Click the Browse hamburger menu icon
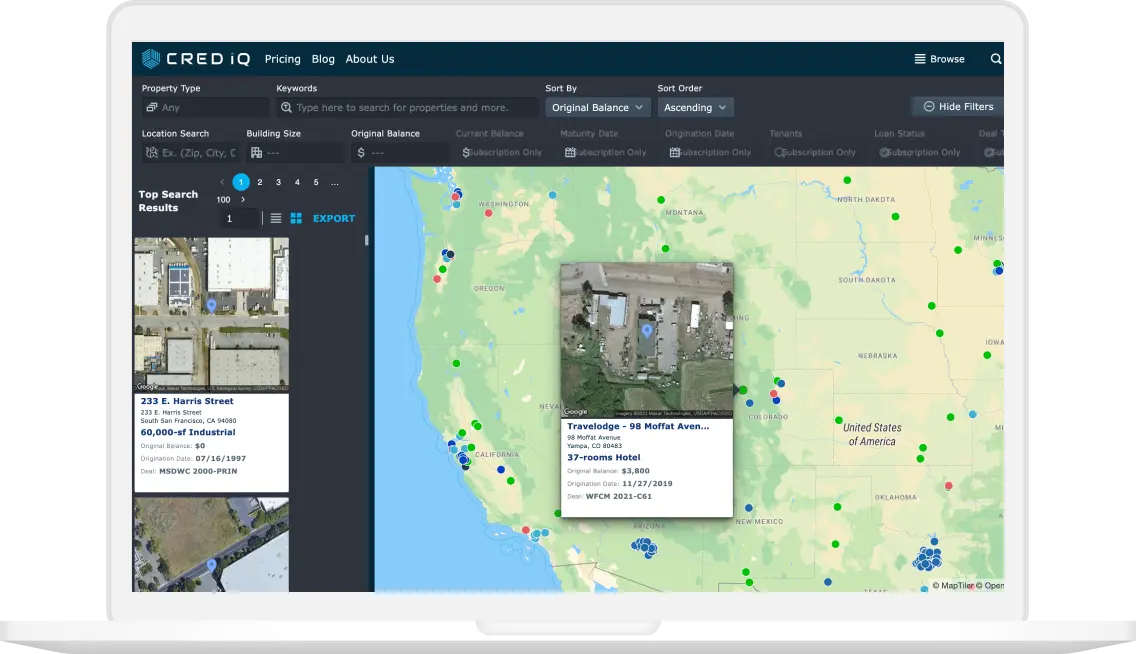 pos(919,59)
